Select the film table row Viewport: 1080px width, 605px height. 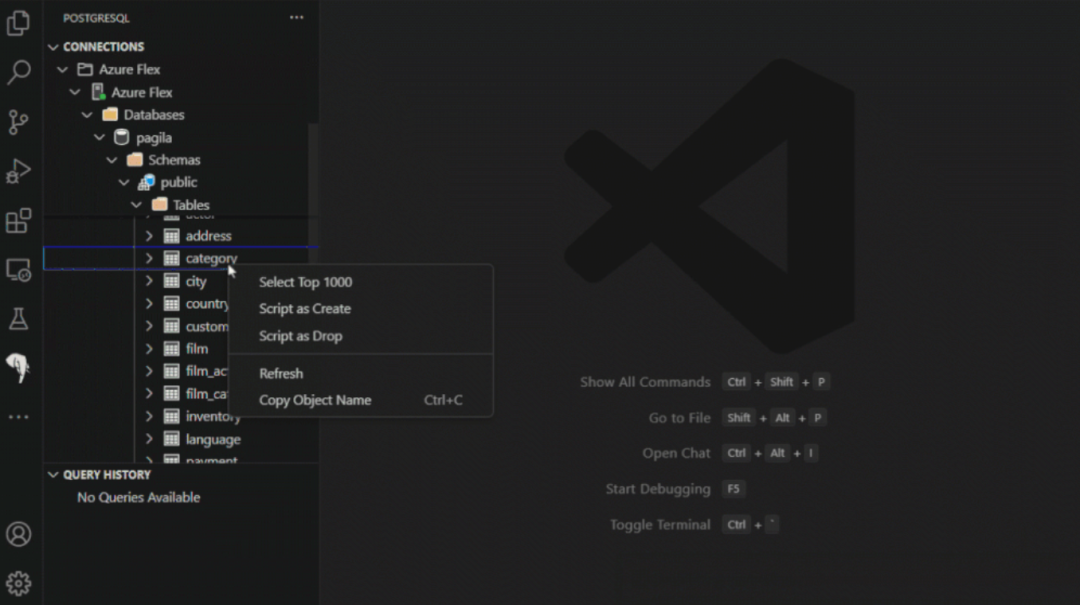coord(181,349)
